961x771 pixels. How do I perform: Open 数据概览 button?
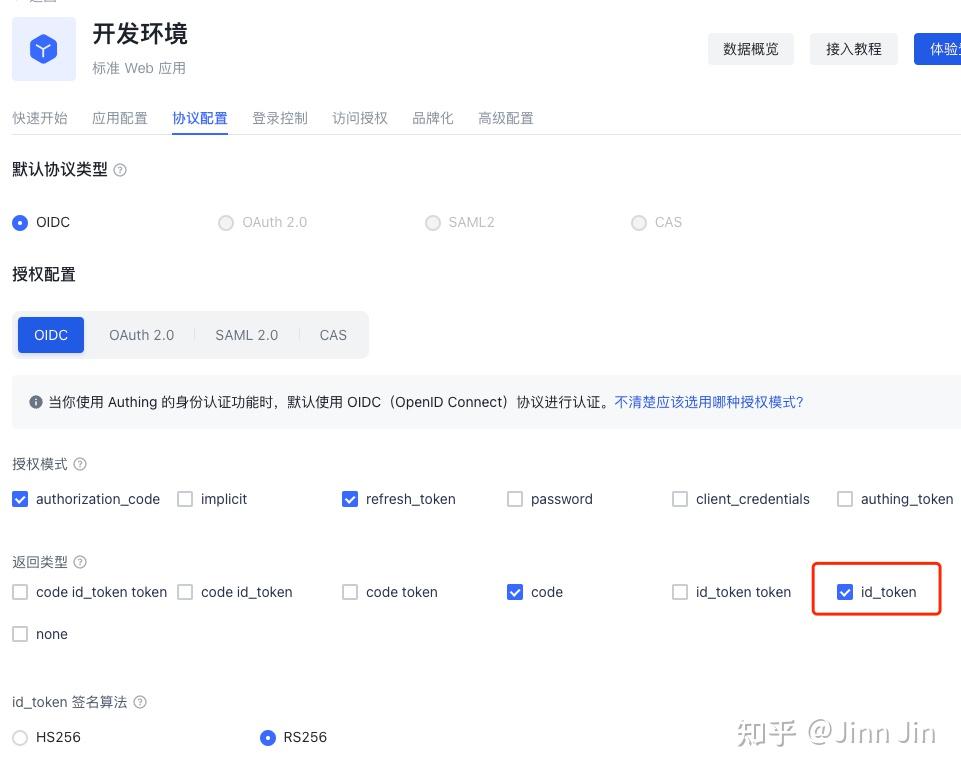click(x=751, y=49)
